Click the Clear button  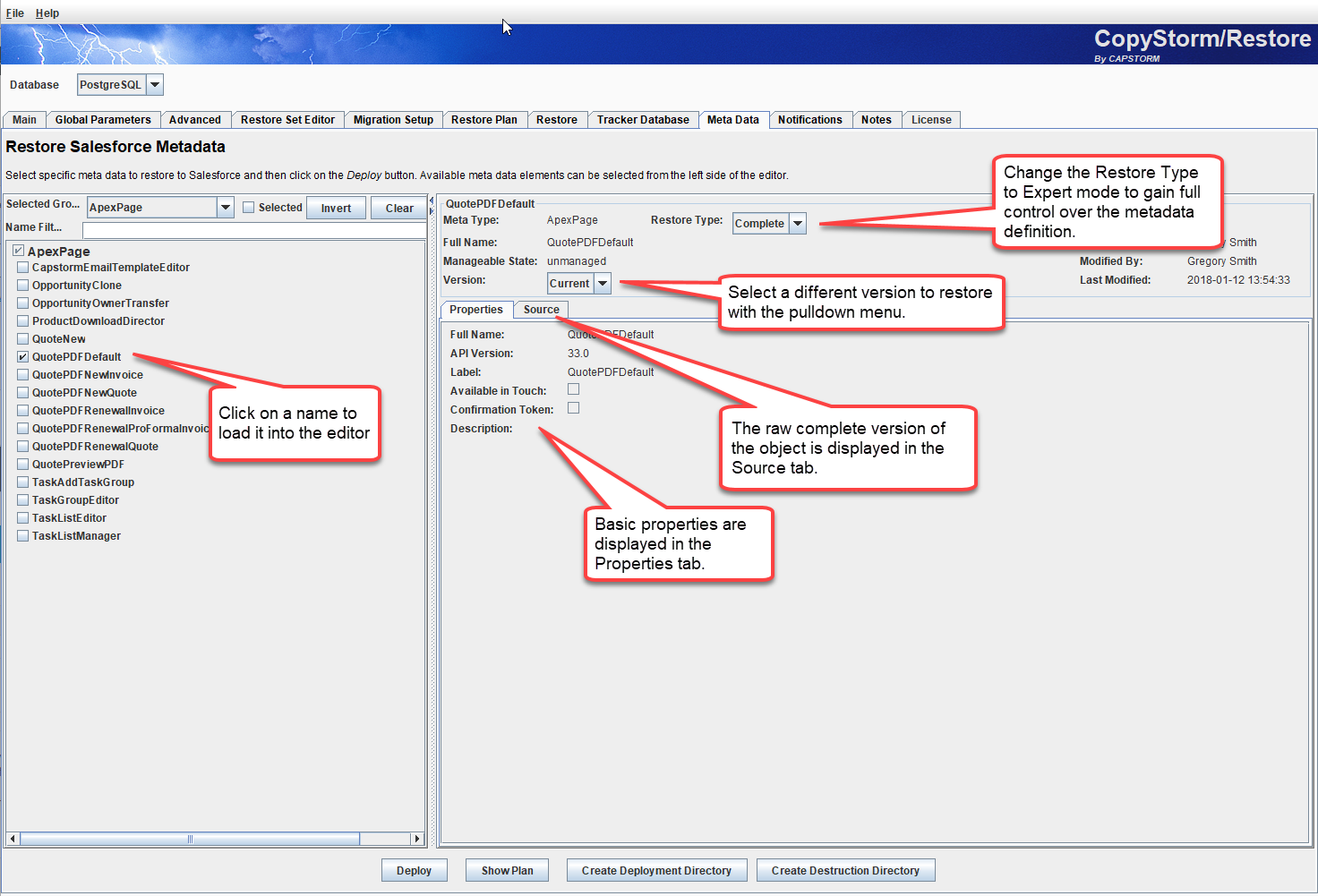[x=399, y=208]
